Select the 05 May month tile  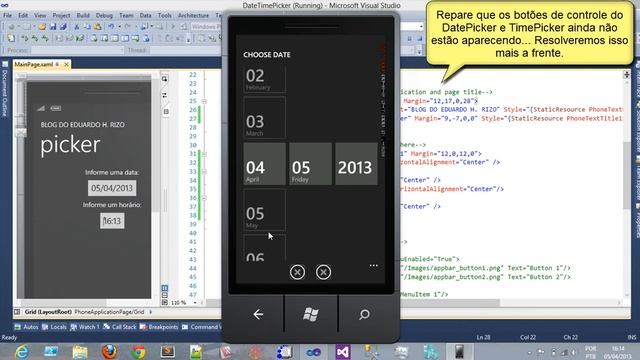[x=264, y=210]
